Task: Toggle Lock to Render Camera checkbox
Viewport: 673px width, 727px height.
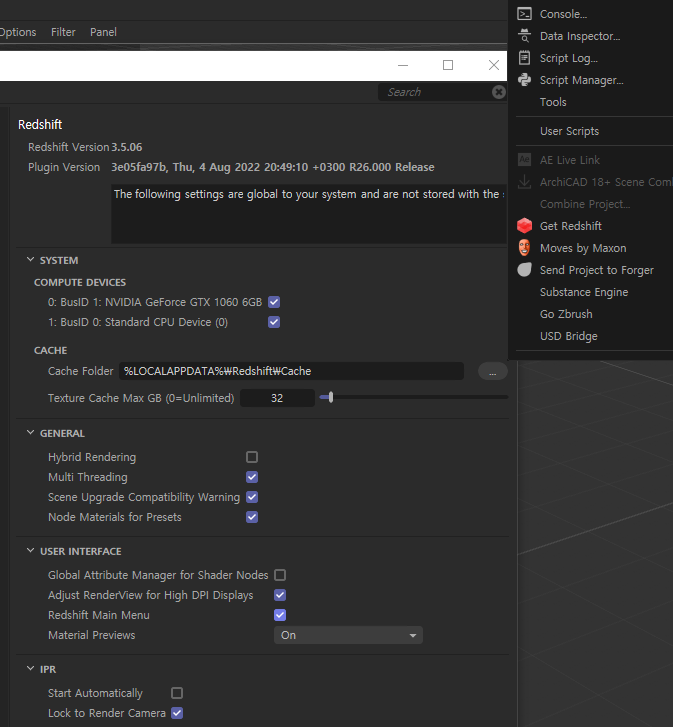Action: tap(177, 713)
